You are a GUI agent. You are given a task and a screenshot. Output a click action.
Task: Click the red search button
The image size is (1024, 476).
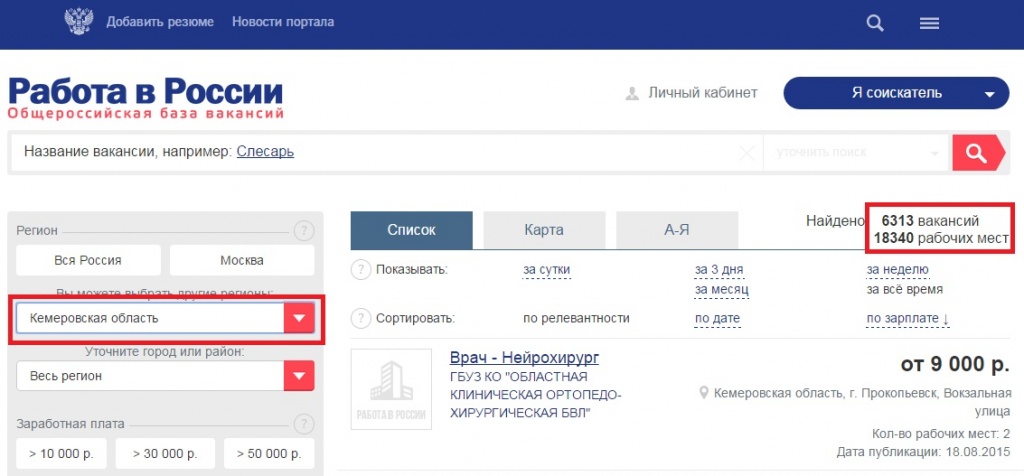[976, 153]
